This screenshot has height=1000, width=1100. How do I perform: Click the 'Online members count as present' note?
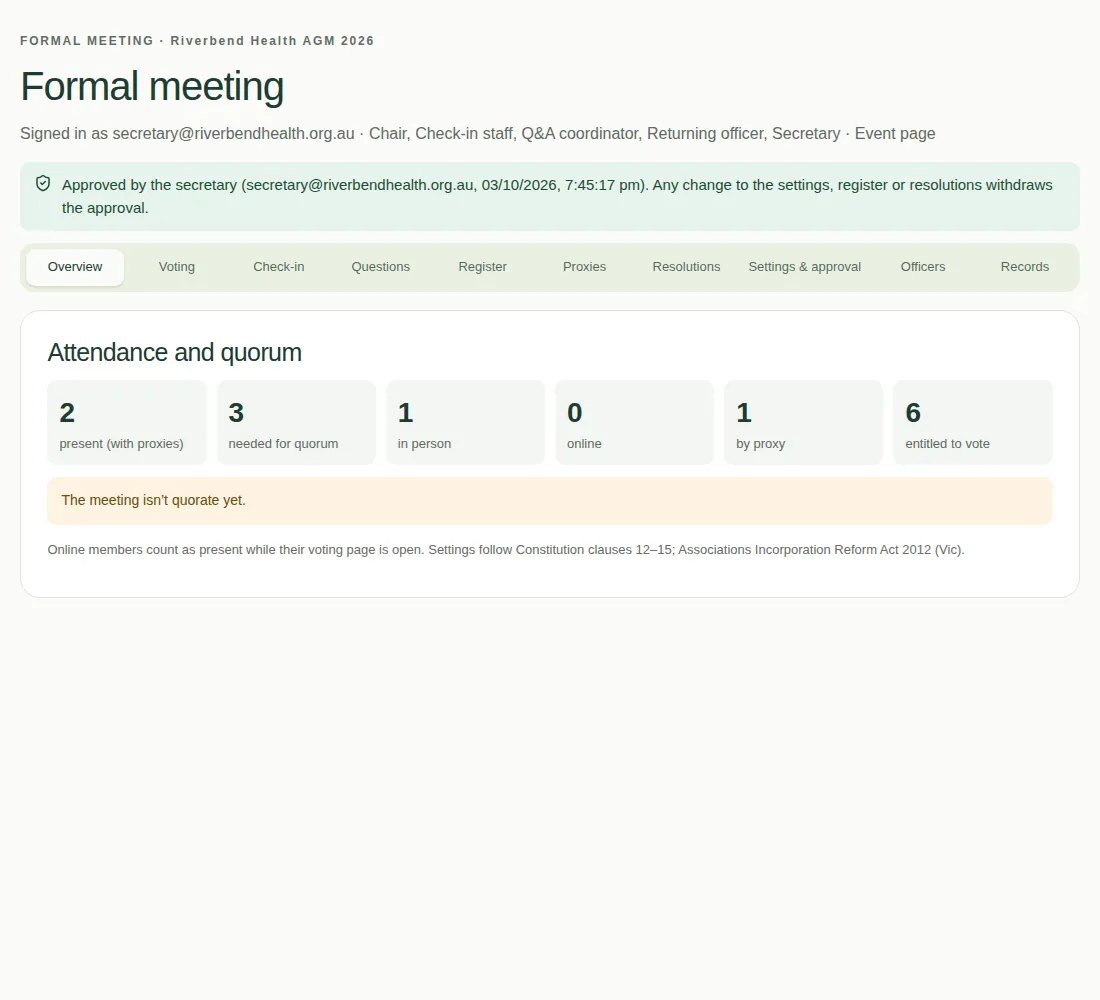tap(506, 550)
